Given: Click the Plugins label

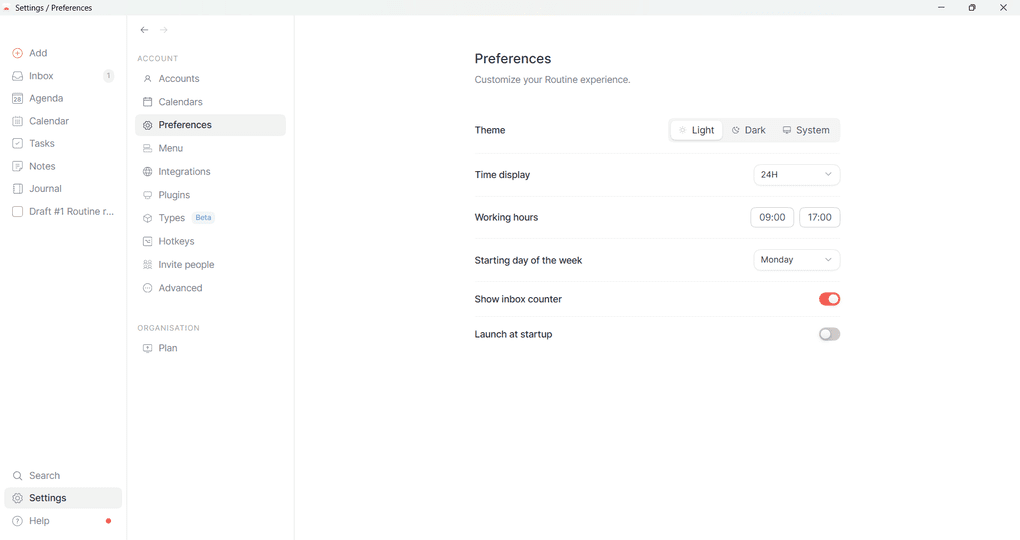Looking at the screenshot, I should point(174,195).
